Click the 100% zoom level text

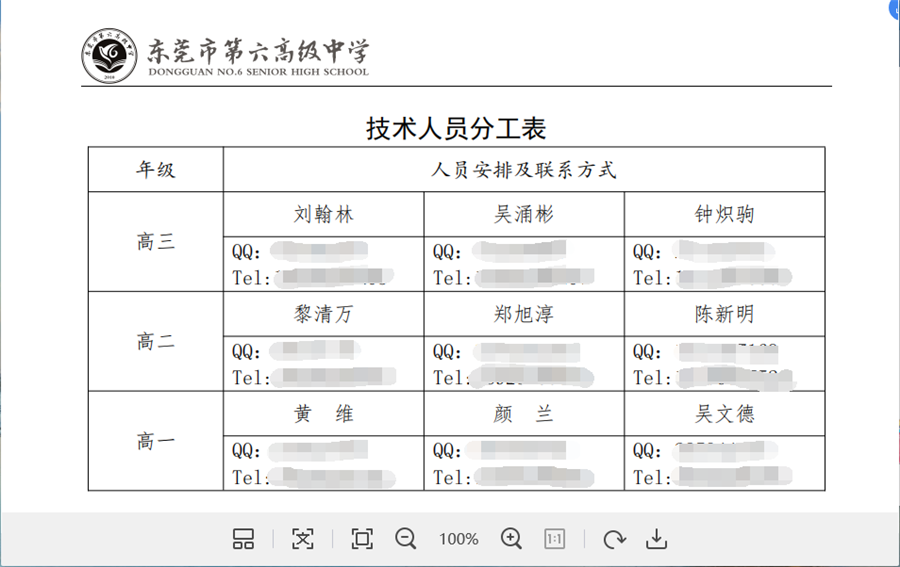pos(459,539)
